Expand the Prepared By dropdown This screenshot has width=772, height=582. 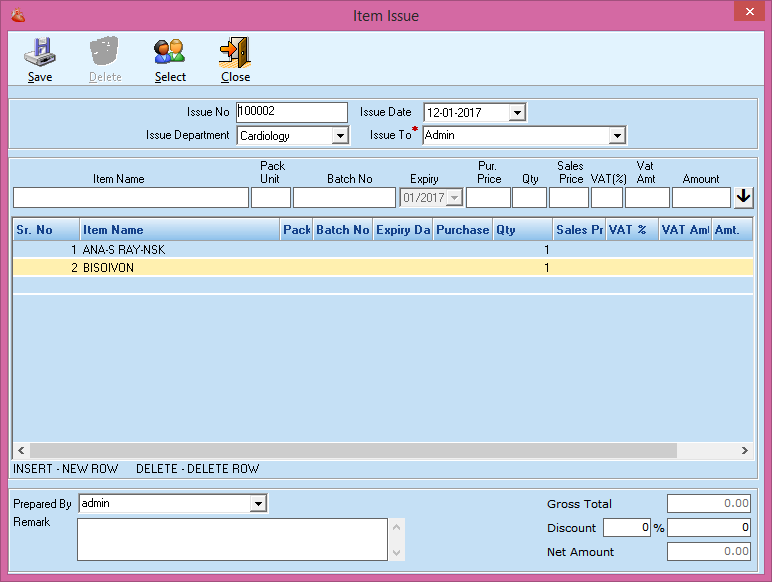[x=258, y=504]
